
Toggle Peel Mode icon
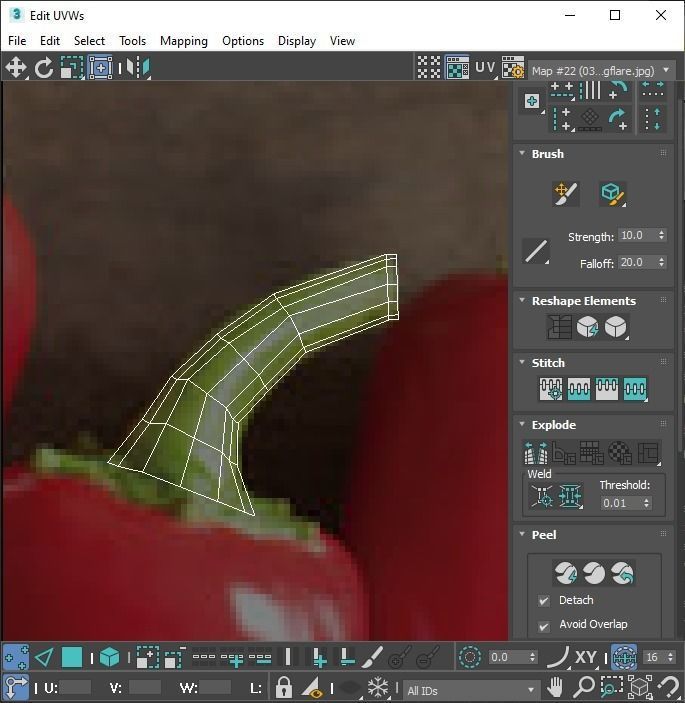coord(594,573)
